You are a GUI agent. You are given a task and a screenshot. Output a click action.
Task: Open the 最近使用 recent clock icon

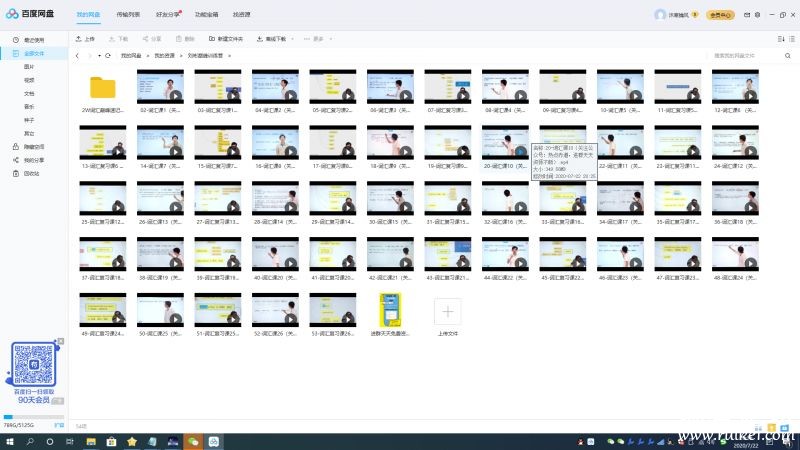[16, 40]
